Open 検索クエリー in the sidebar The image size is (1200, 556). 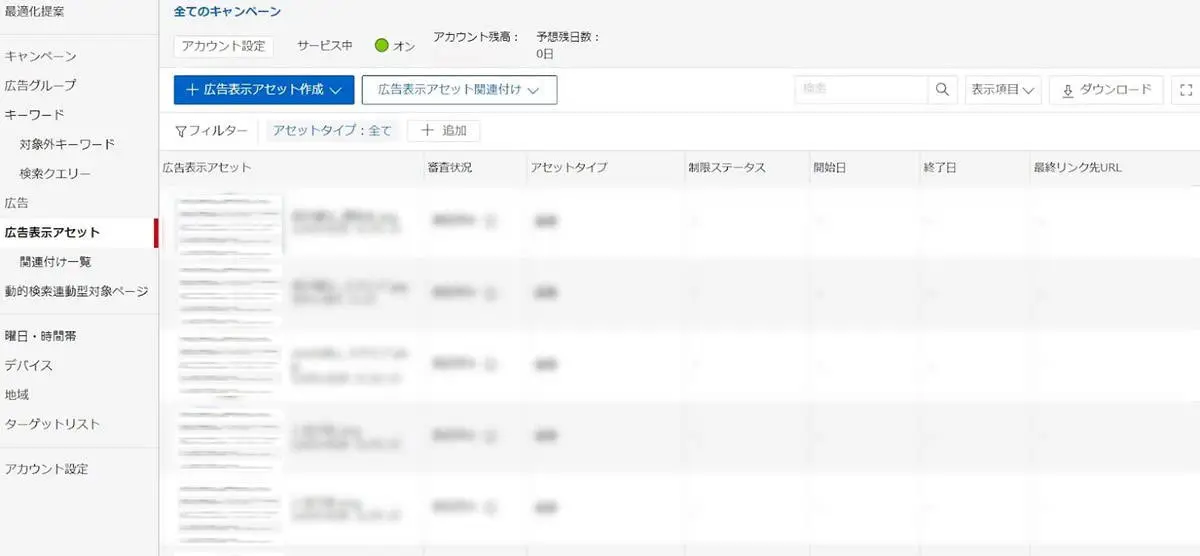click(x=55, y=174)
